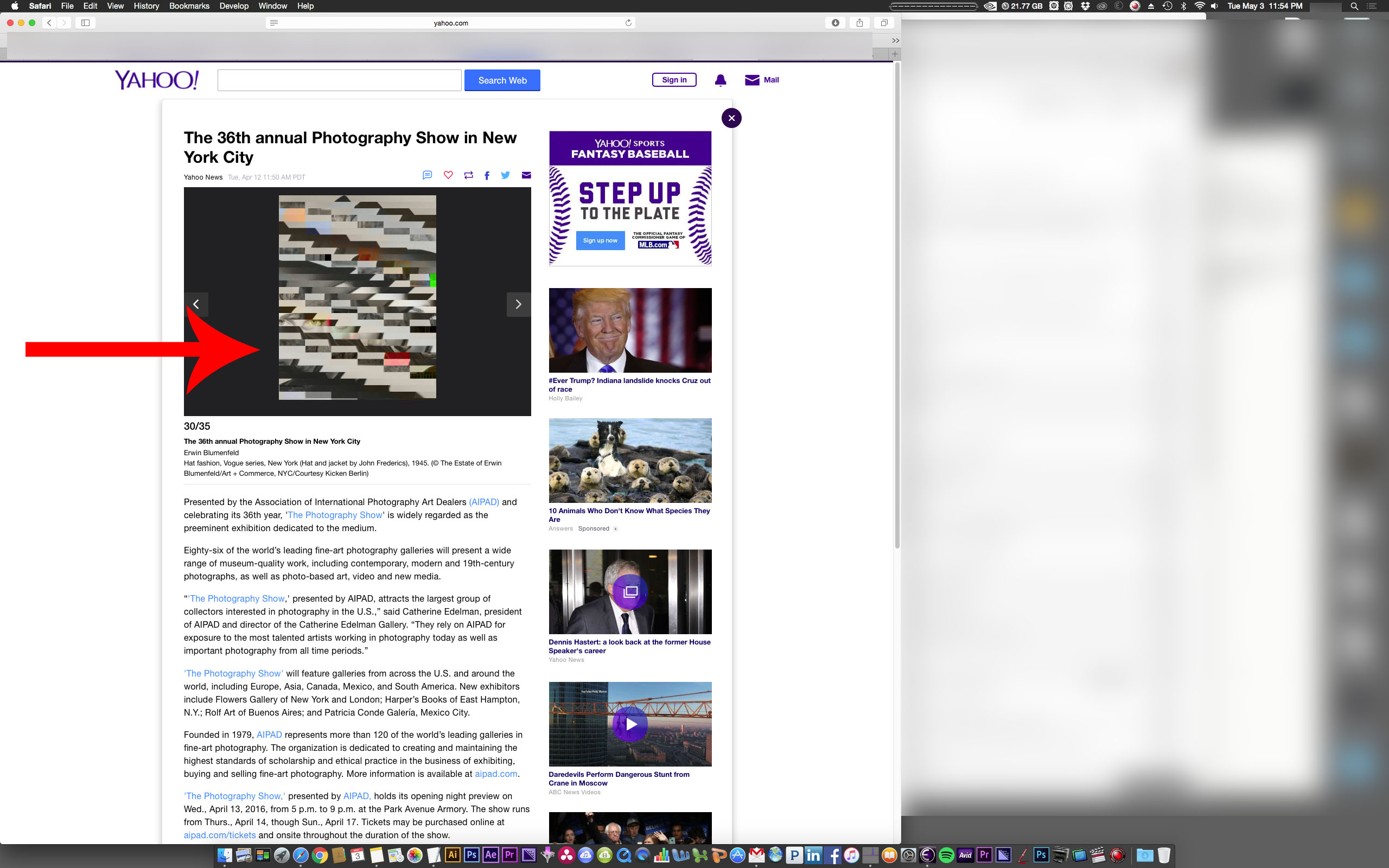The width and height of the screenshot is (1389, 868).
Task: Expand the favorites bar overflow chevron
Action: (895, 41)
